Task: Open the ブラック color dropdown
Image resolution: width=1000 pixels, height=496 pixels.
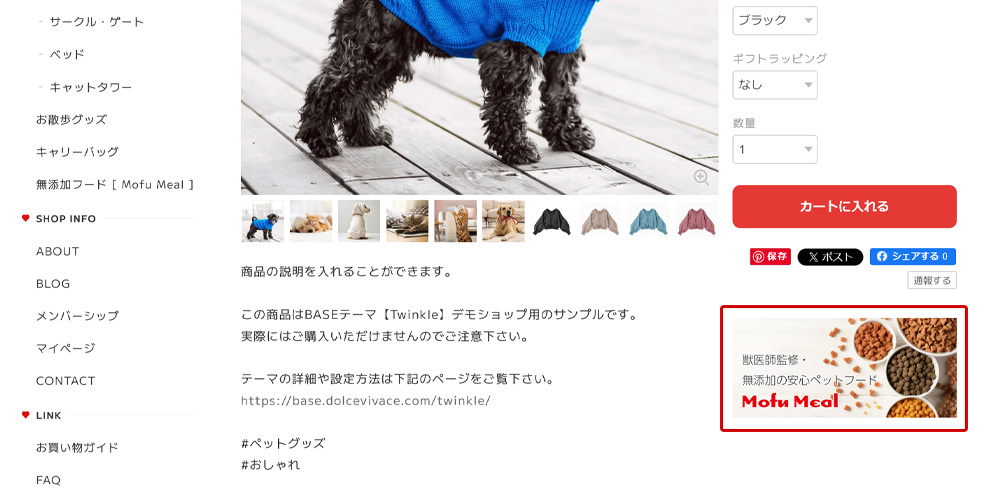Action: click(x=775, y=20)
